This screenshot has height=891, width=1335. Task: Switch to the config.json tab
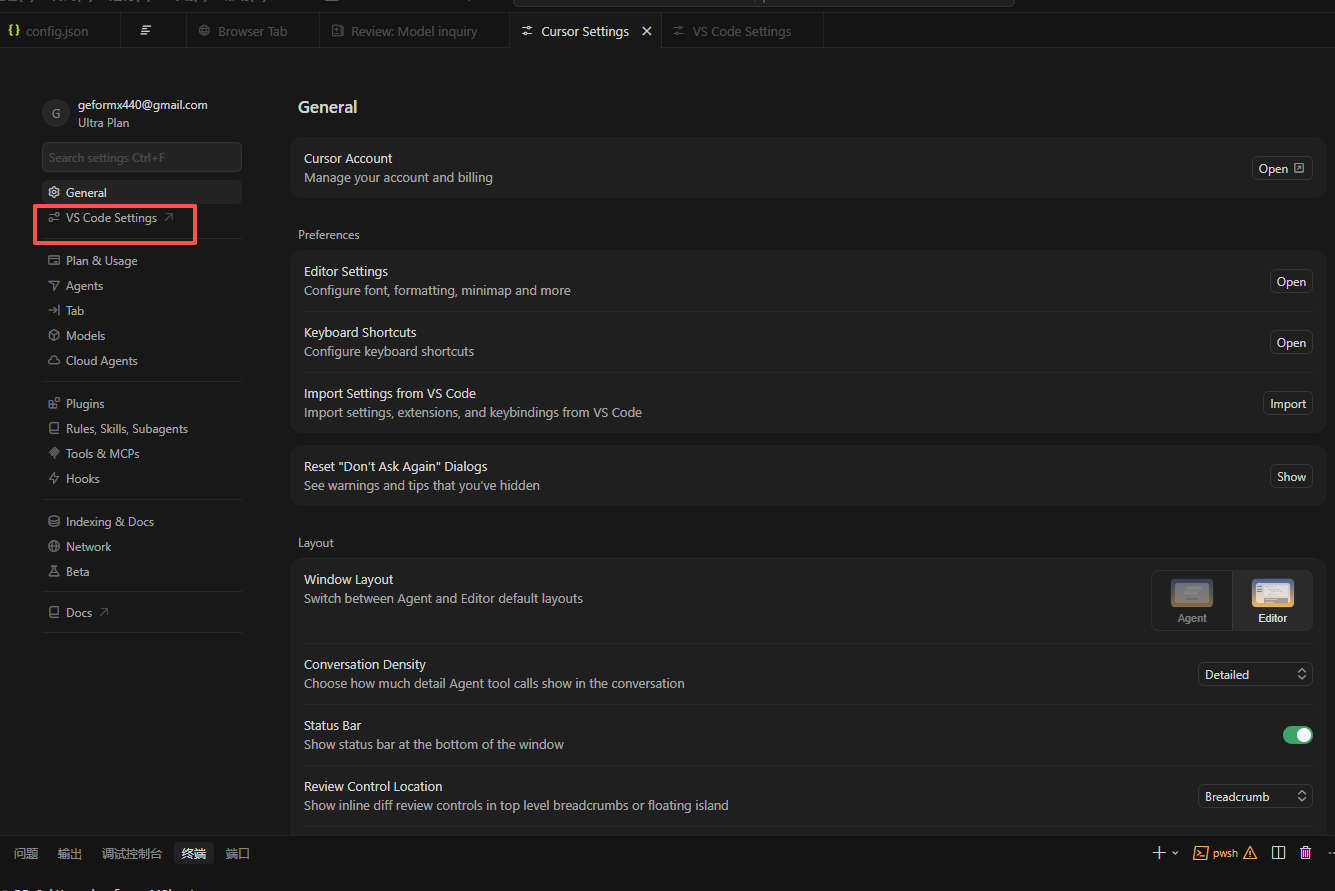[48, 31]
